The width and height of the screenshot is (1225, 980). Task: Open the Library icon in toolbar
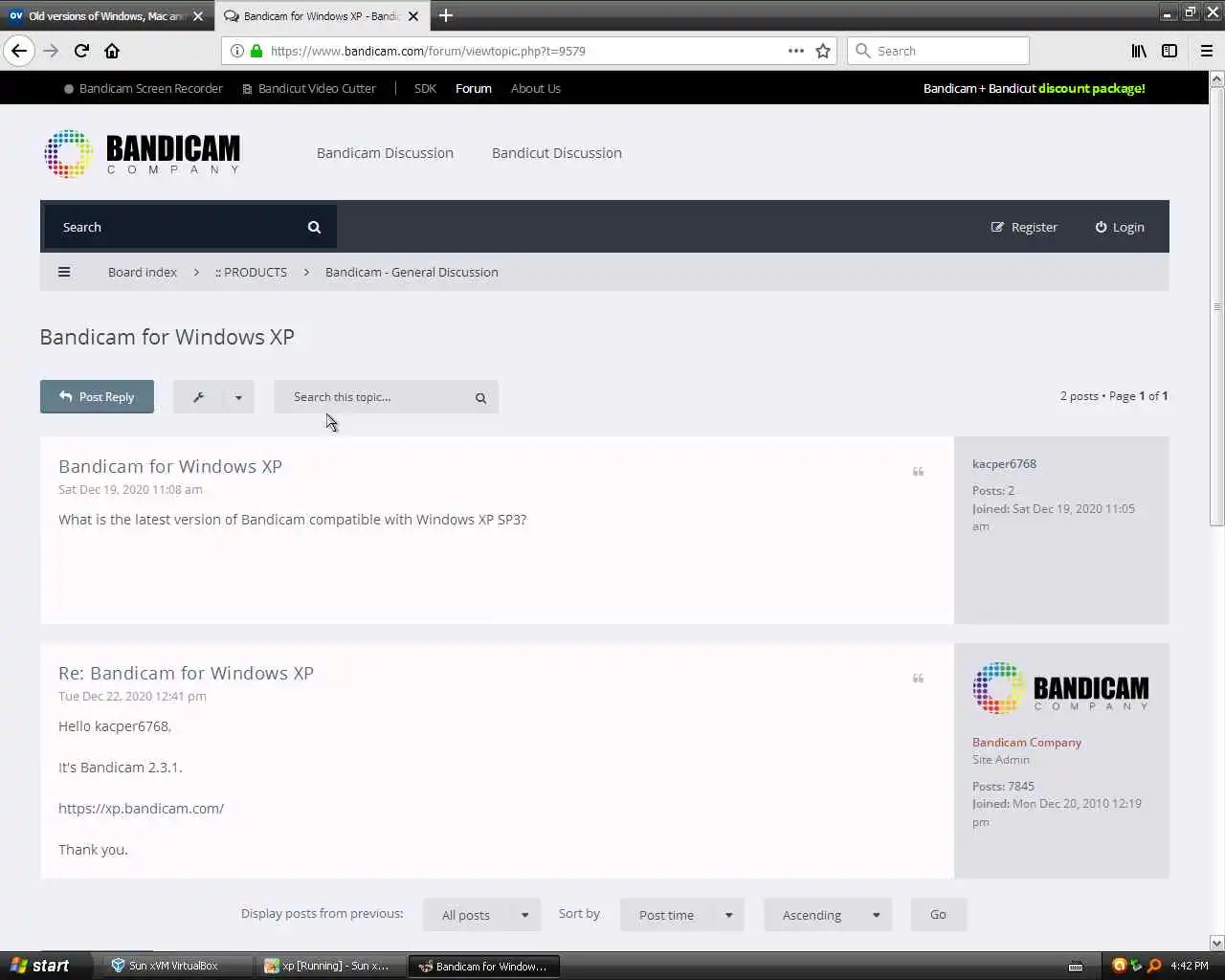pos(1139,51)
